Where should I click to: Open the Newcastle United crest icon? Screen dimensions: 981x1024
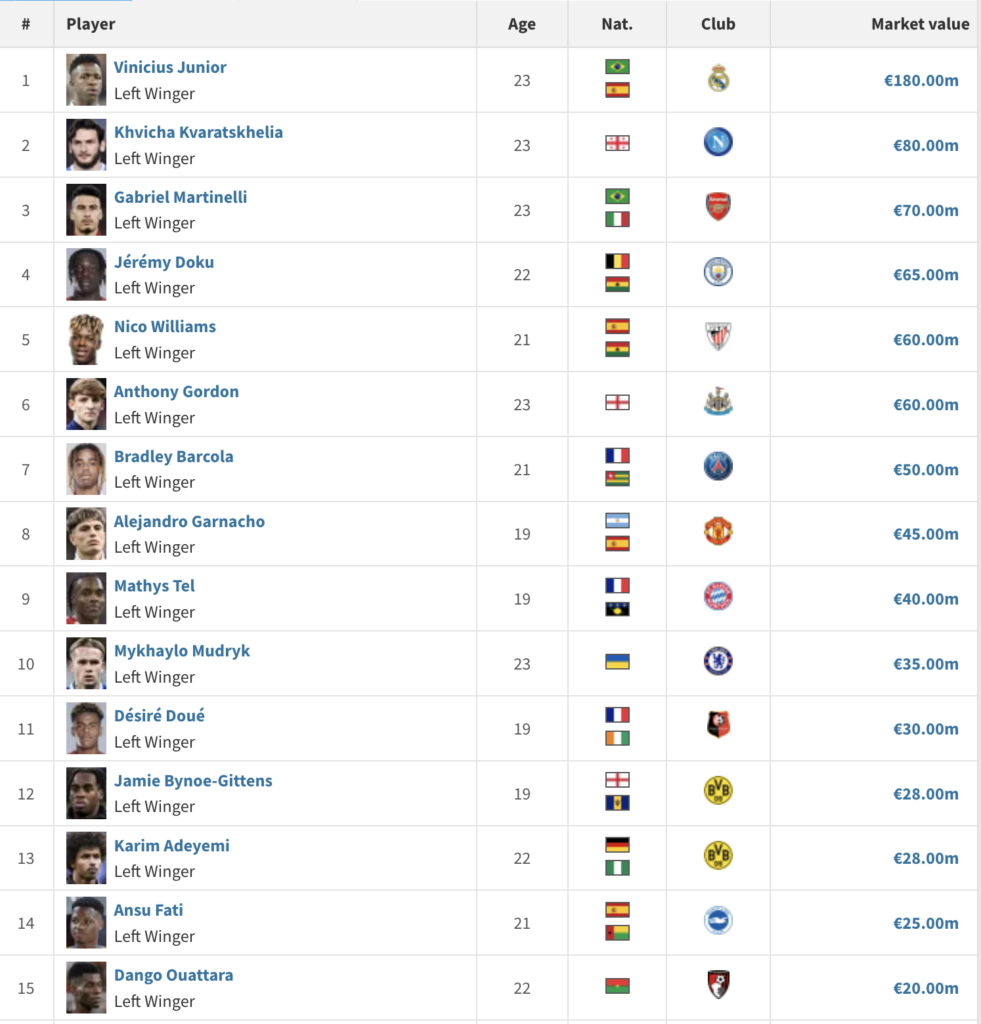[x=718, y=402]
